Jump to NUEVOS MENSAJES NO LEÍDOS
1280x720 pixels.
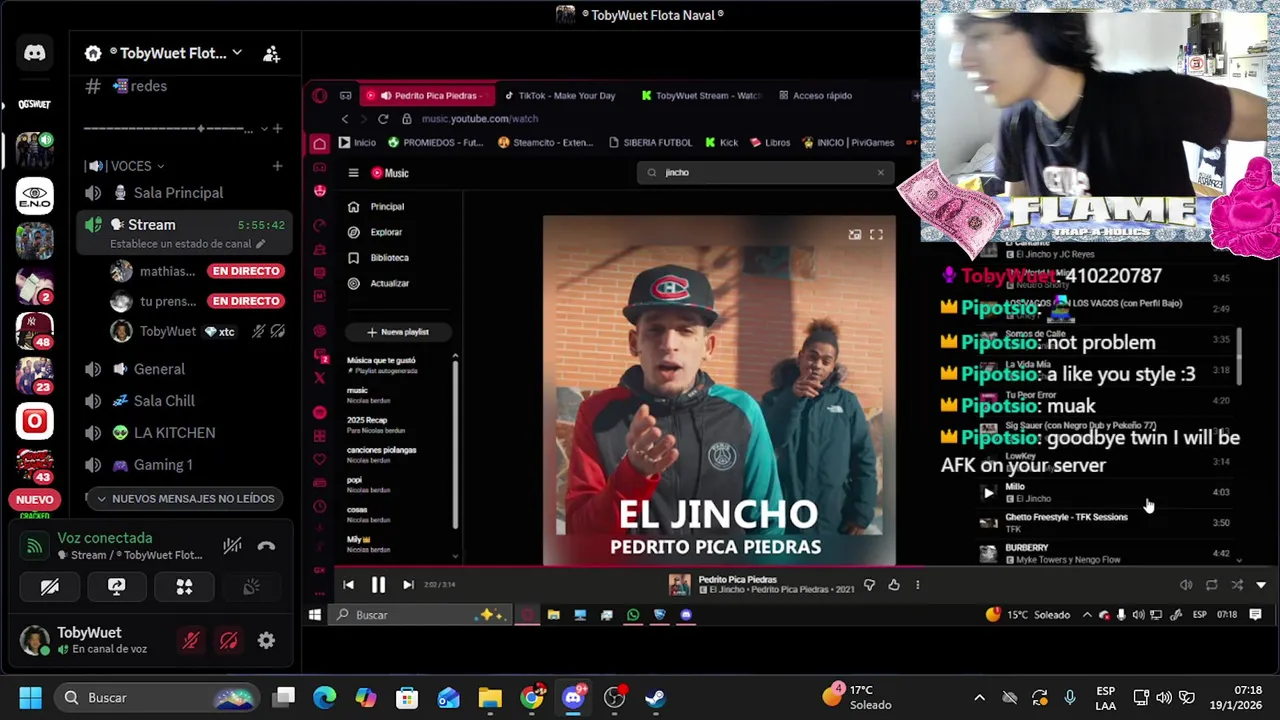[x=186, y=498]
